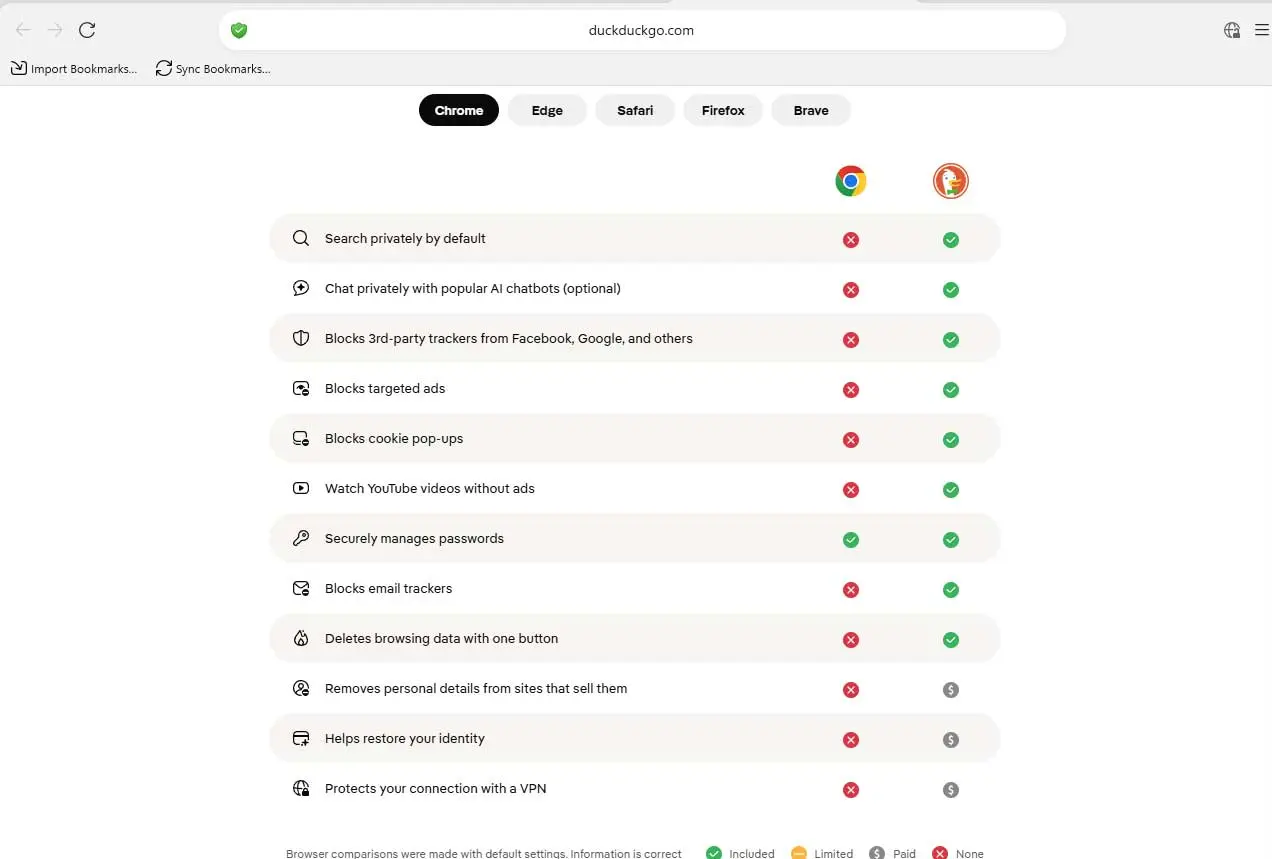Switch to the Firefox comparison tab
The image size is (1272, 859).
pos(723,110)
